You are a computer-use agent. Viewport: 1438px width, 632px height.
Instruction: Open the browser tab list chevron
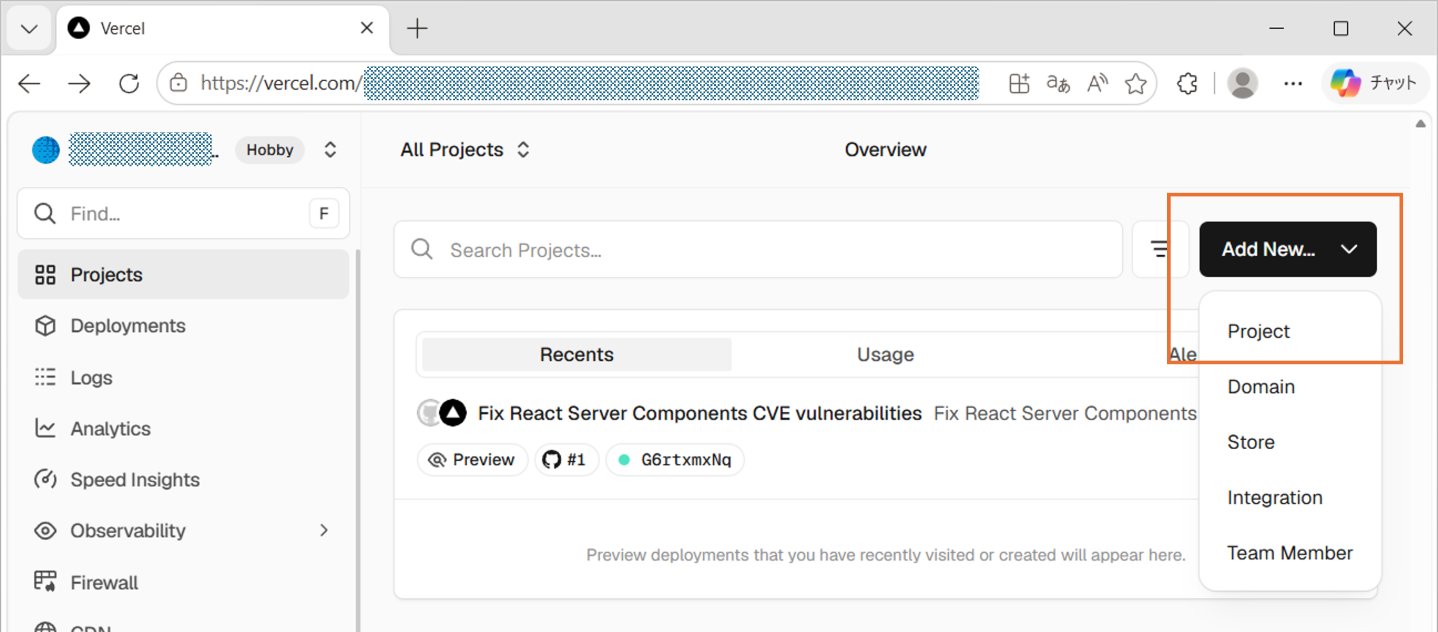(29, 28)
